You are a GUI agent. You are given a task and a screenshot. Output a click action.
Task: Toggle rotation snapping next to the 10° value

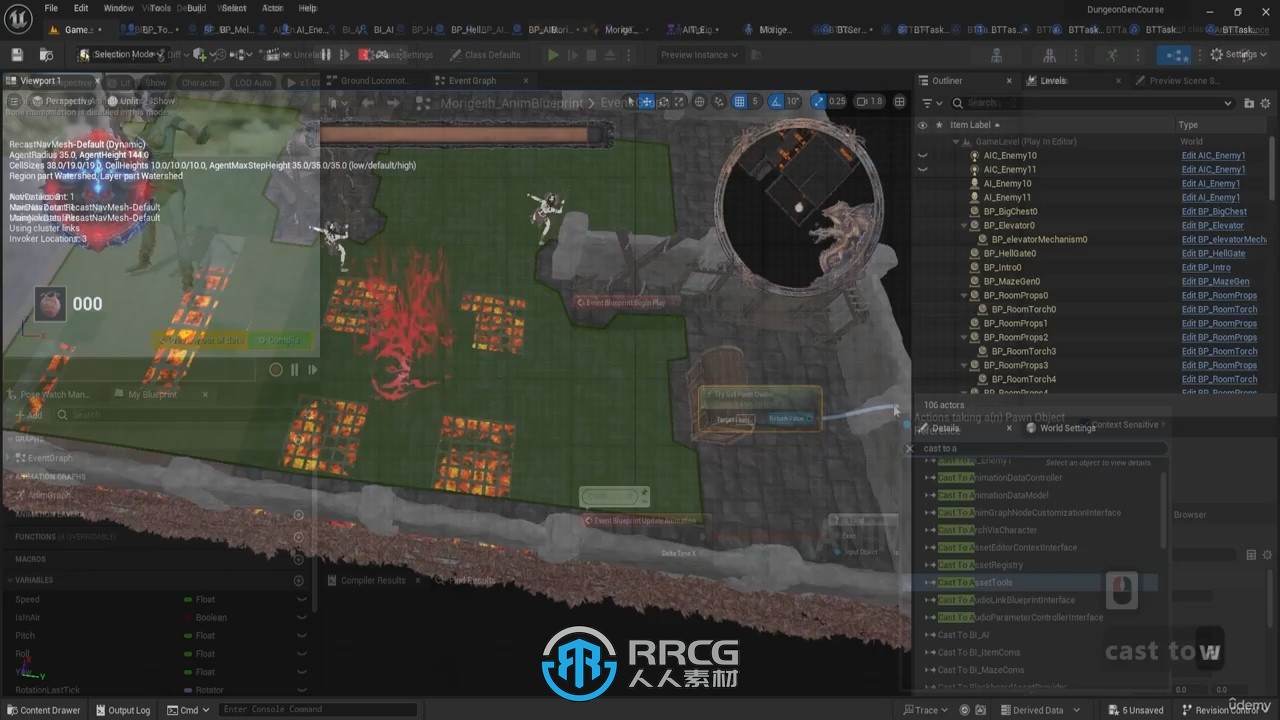click(776, 101)
